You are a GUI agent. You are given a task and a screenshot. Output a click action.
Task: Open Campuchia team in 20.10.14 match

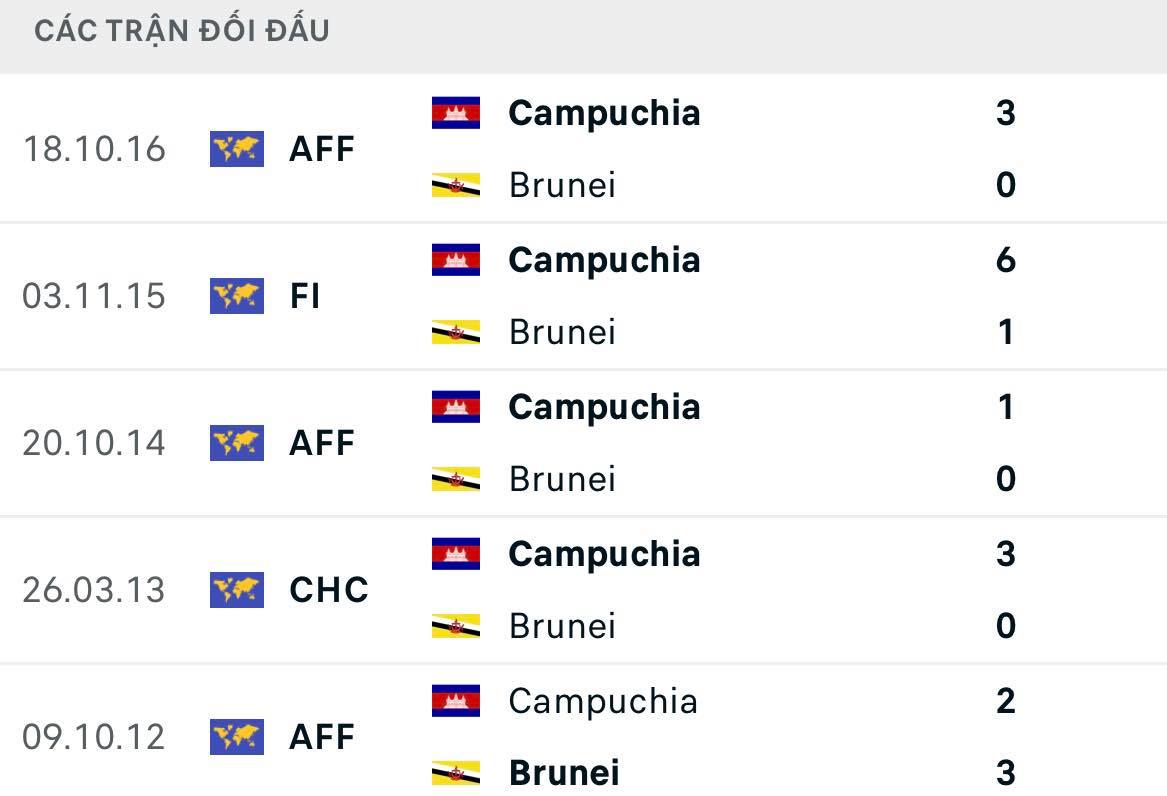pos(604,407)
